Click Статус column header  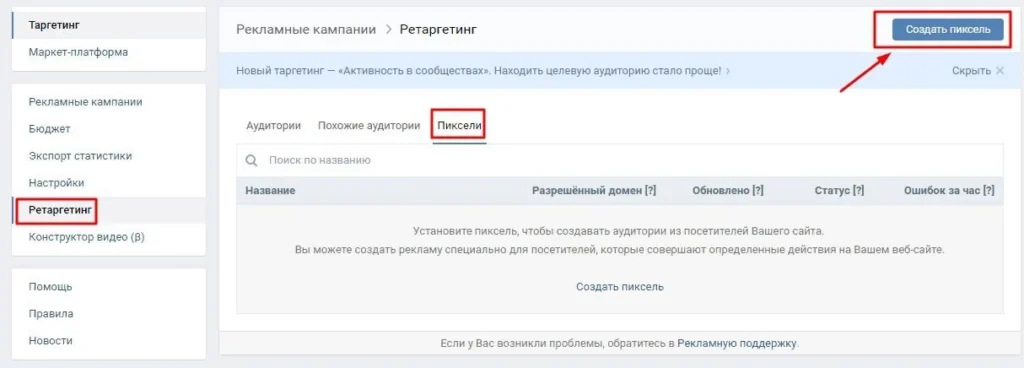(x=832, y=191)
